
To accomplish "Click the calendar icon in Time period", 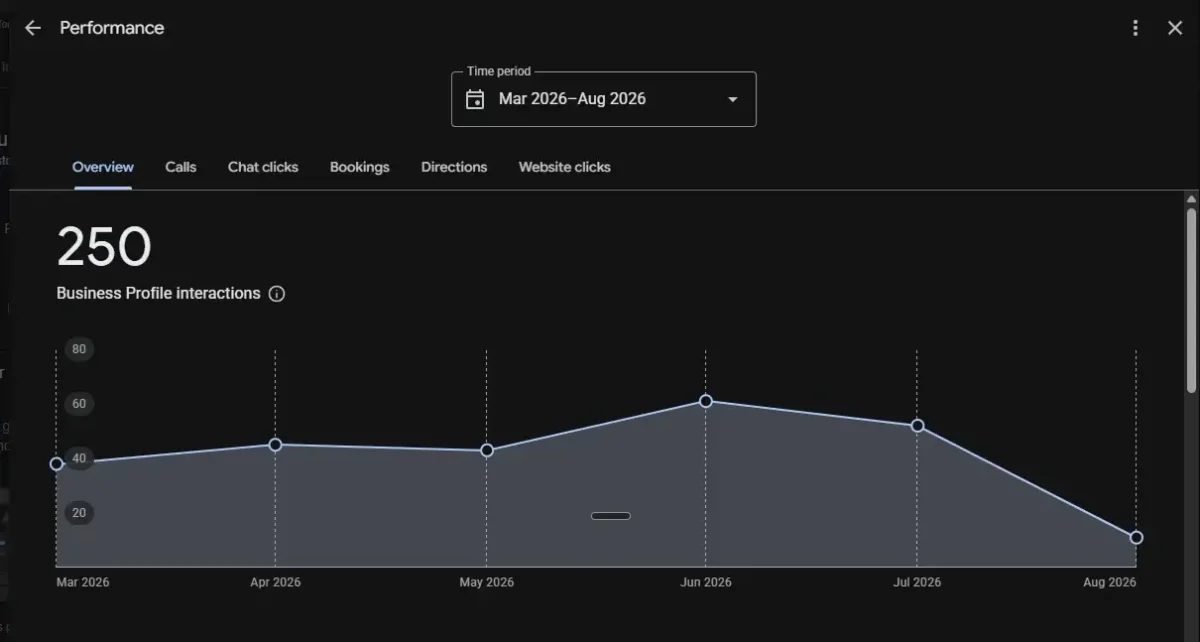I will [475, 99].
